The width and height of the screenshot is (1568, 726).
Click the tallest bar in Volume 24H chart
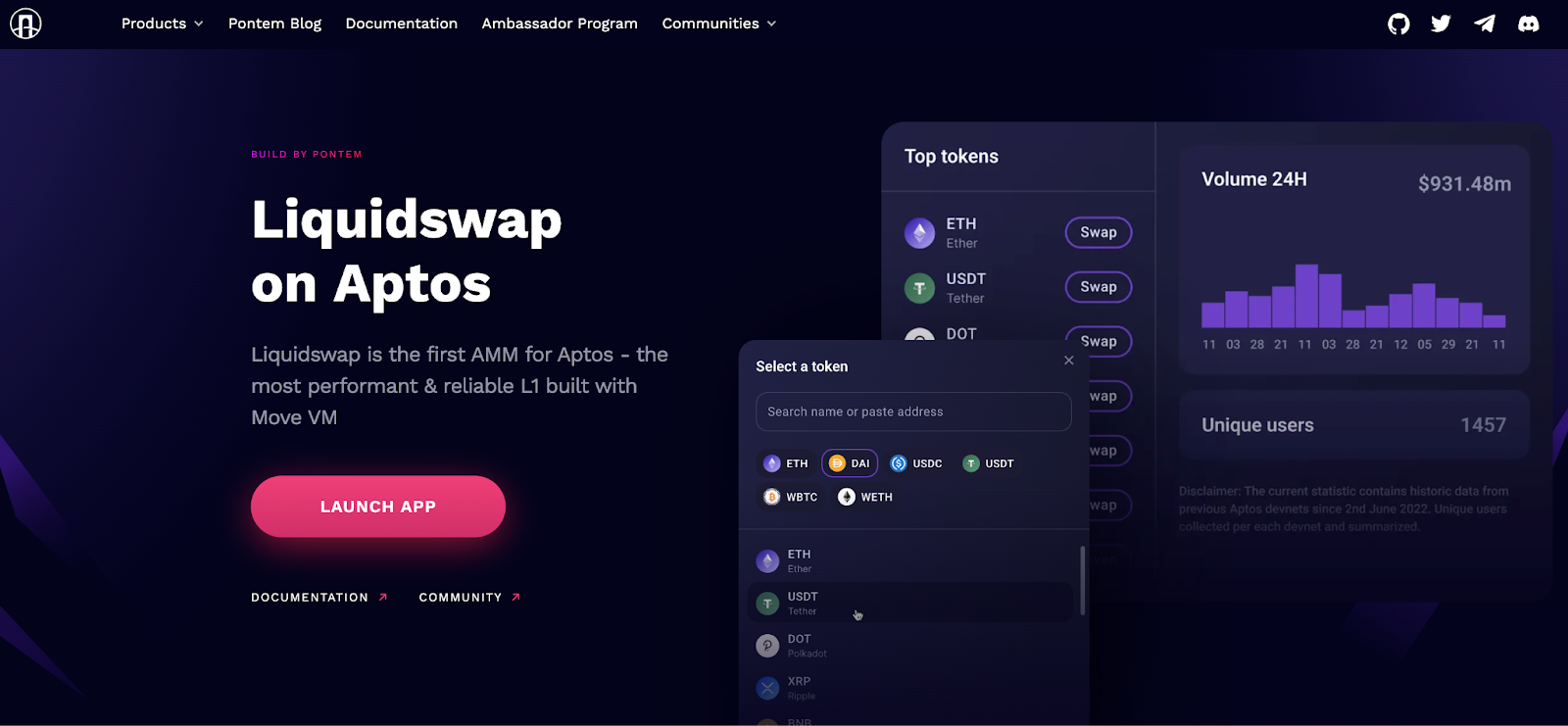(1306, 296)
